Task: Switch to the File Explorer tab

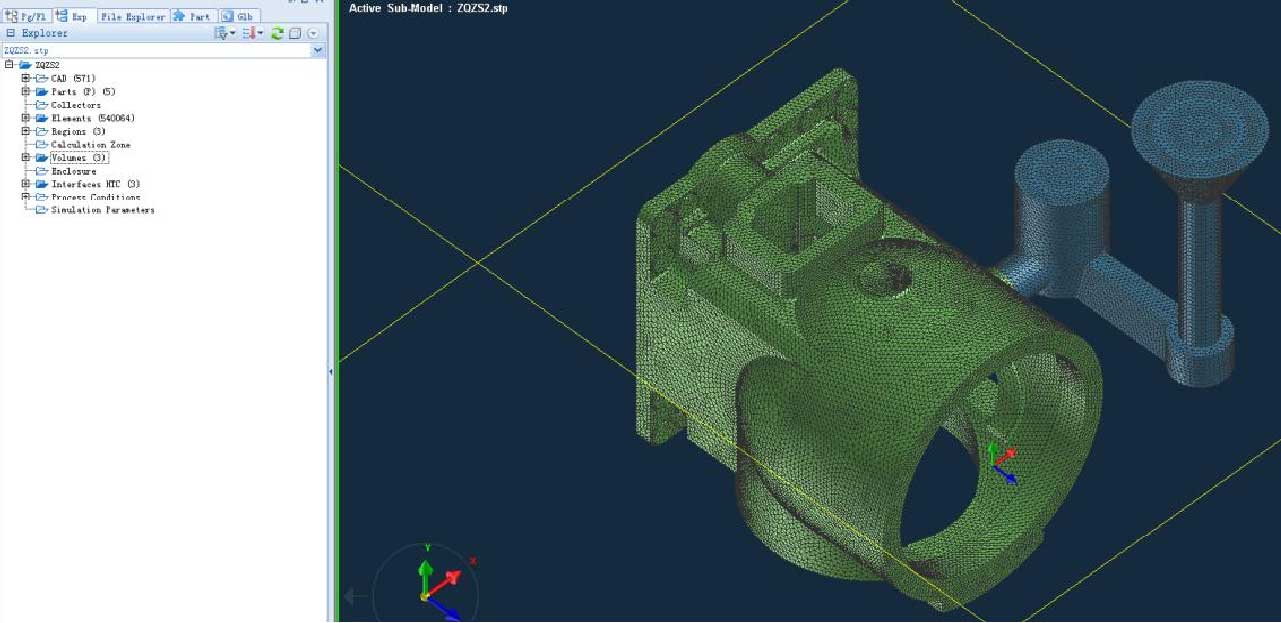Action: tap(132, 16)
